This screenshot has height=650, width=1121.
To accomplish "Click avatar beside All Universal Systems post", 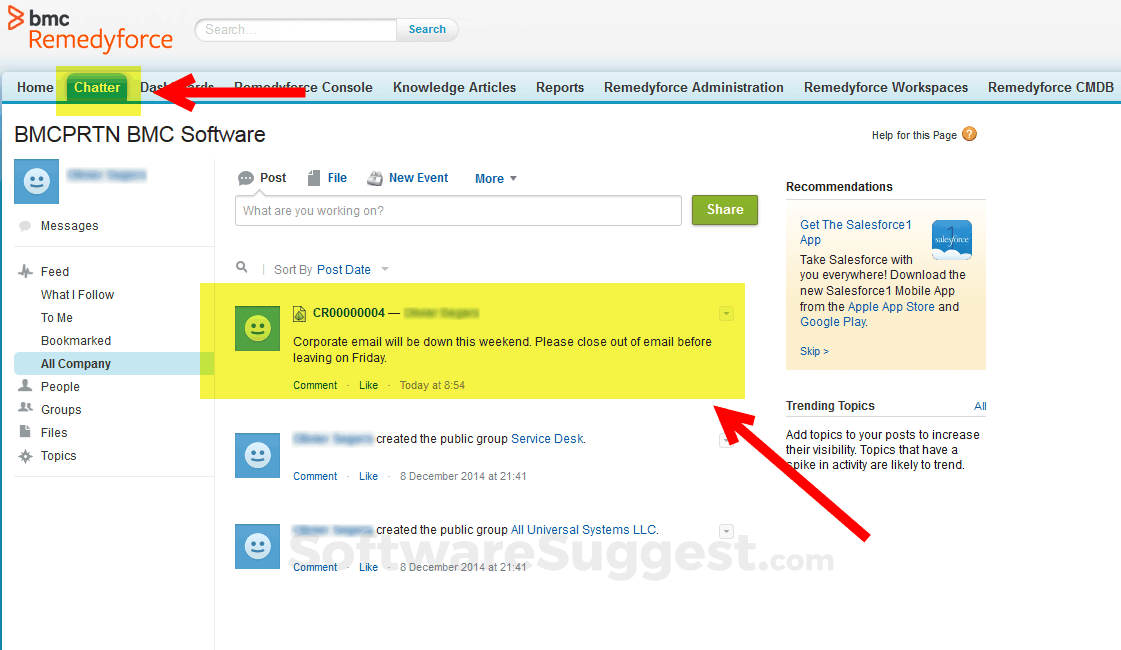I will pos(257,546).
